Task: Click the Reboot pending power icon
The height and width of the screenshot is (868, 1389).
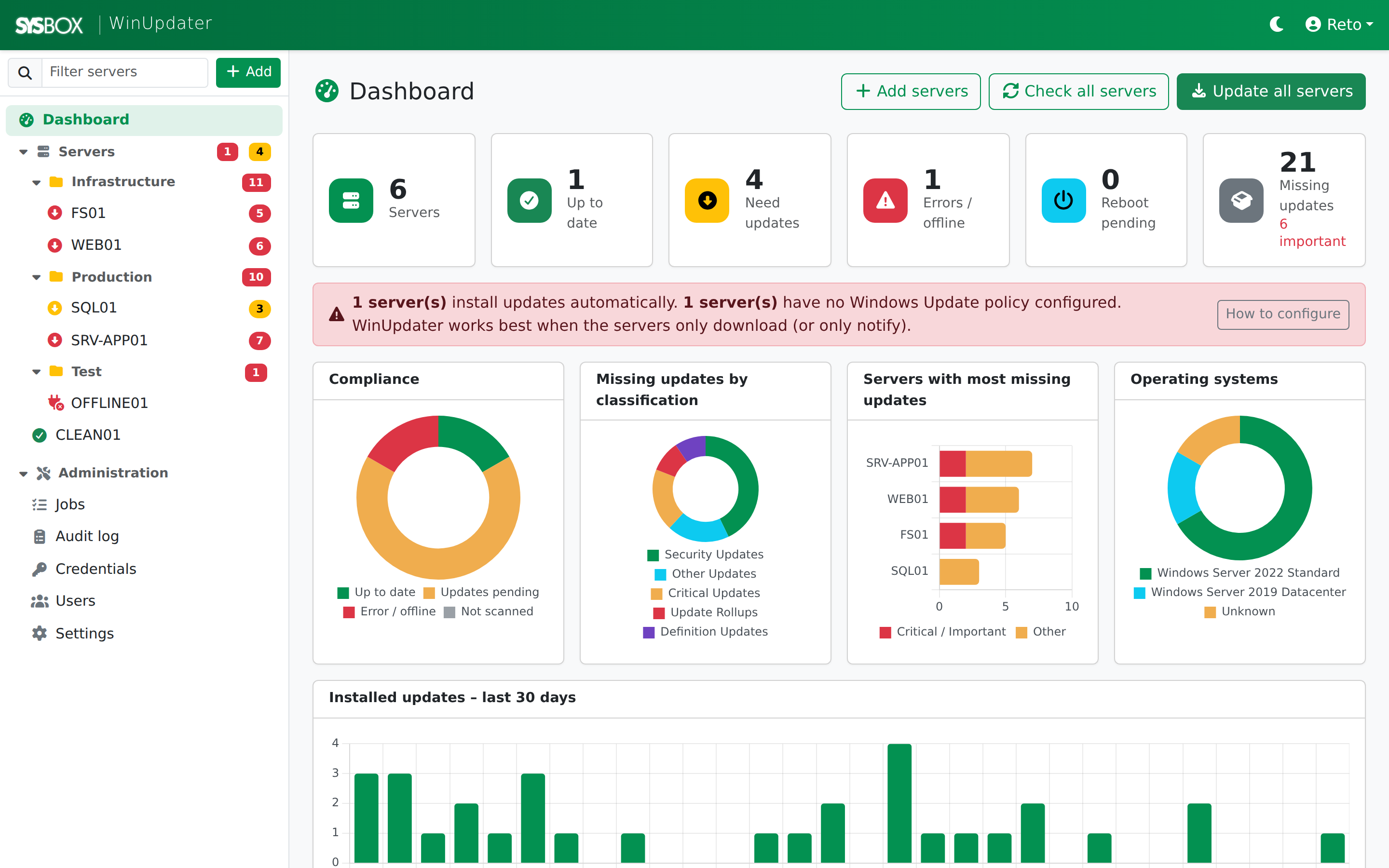Action: tap(1063, 200)
